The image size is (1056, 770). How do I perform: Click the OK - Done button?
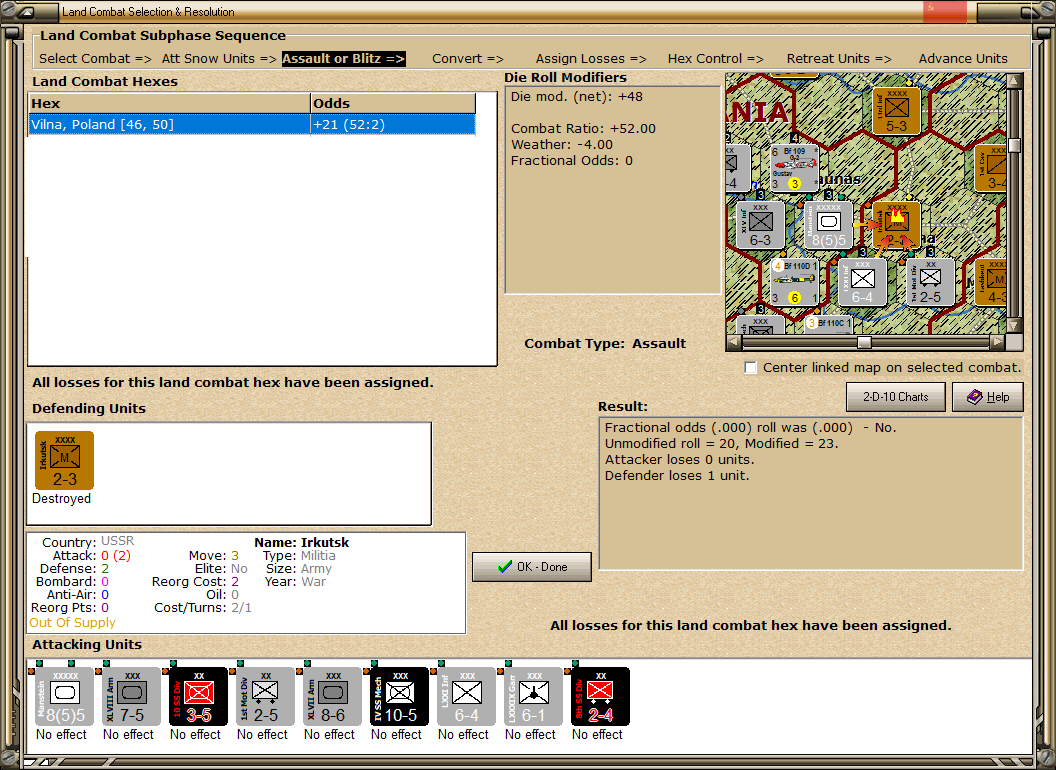point(532,567)
